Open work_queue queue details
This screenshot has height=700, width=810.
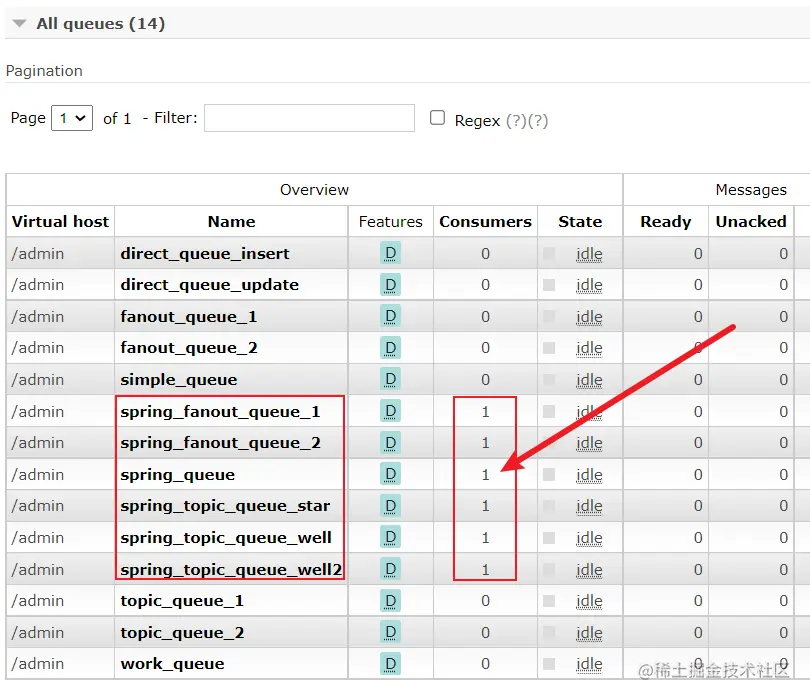[x=172, y=664]
